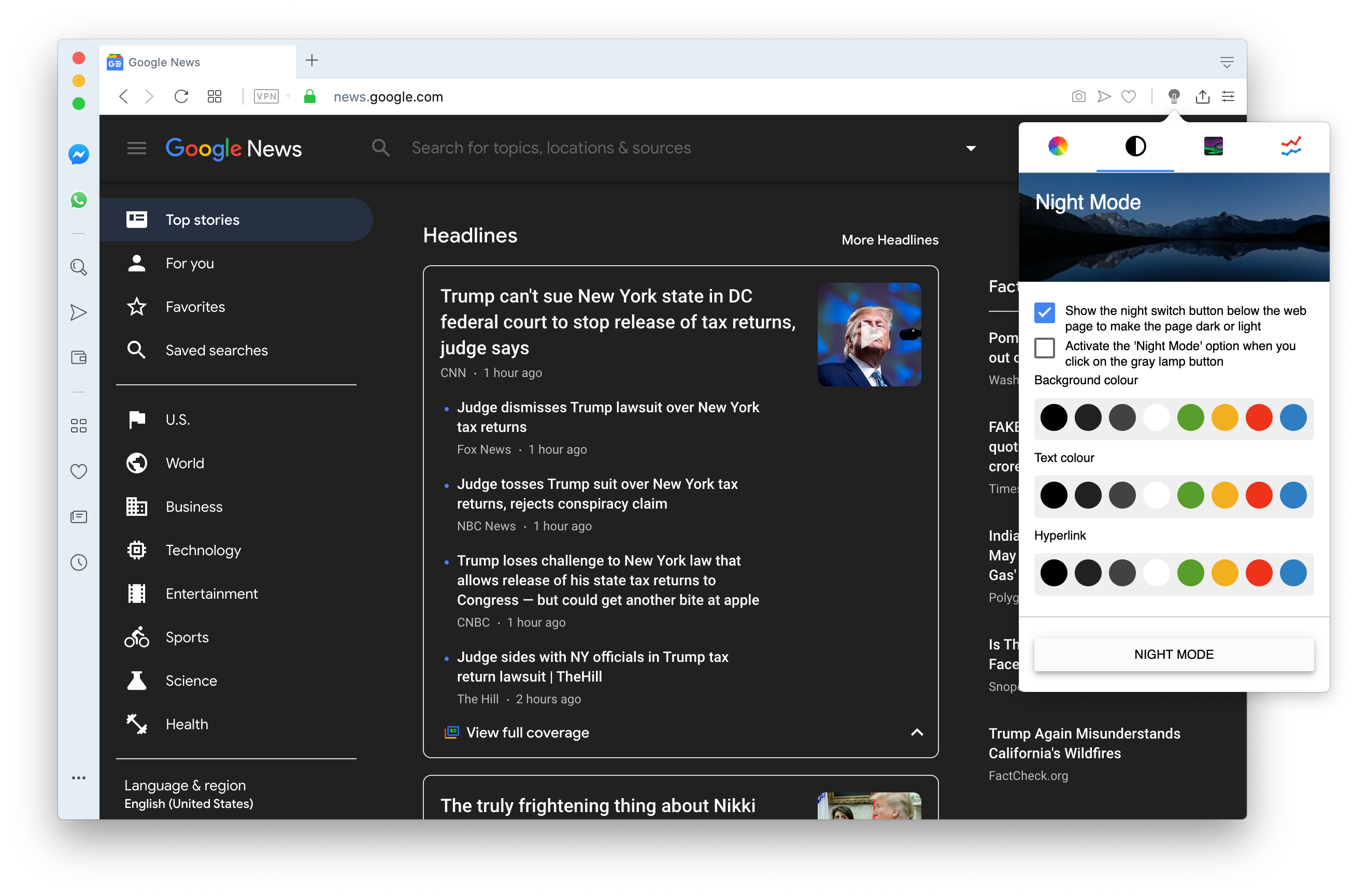Open My Flow sidebar arrow icon
1367x896 pixels.
pyautogui.click(x=79, y=312)
